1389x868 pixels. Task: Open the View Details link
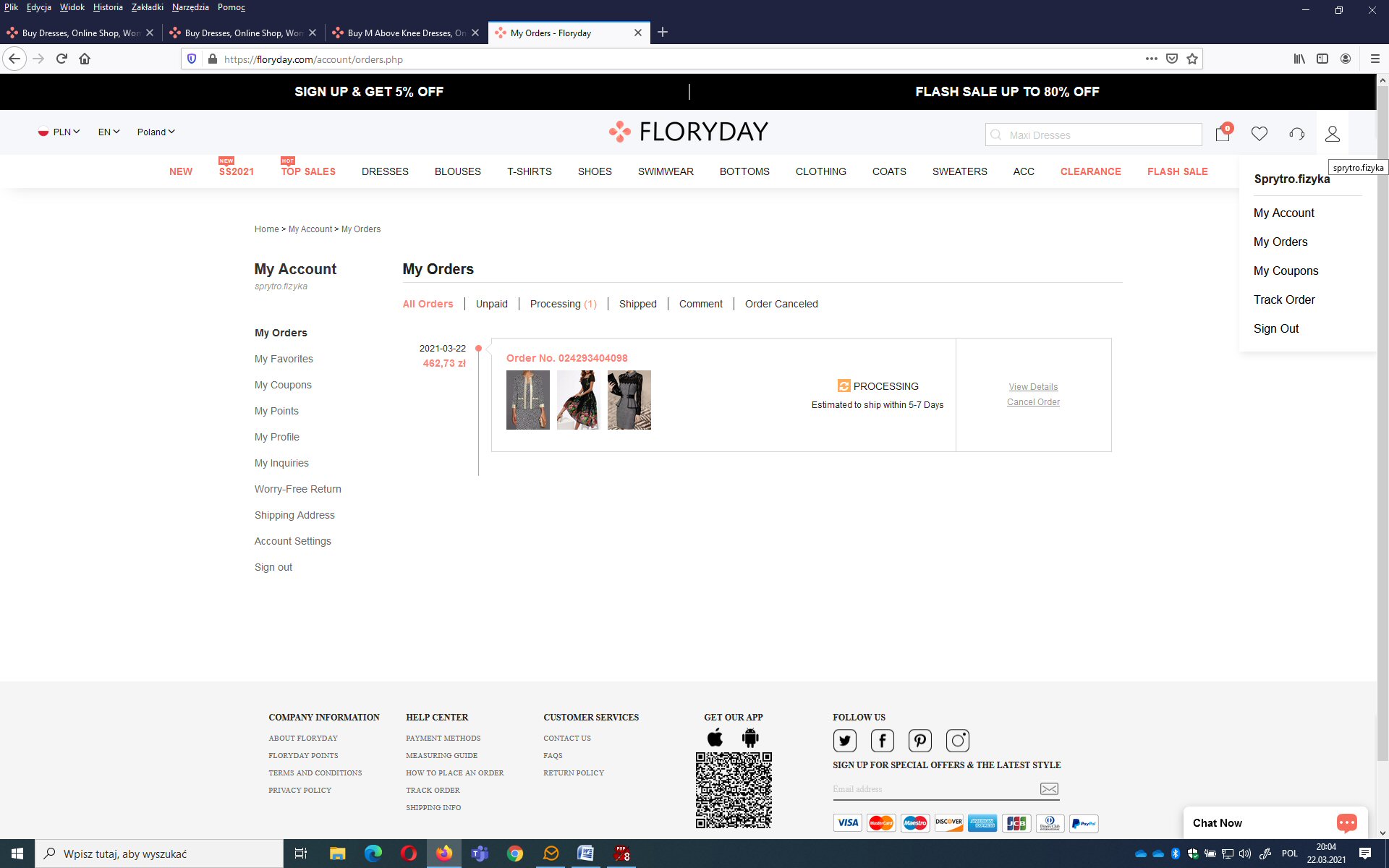(x=1033, y=387)
